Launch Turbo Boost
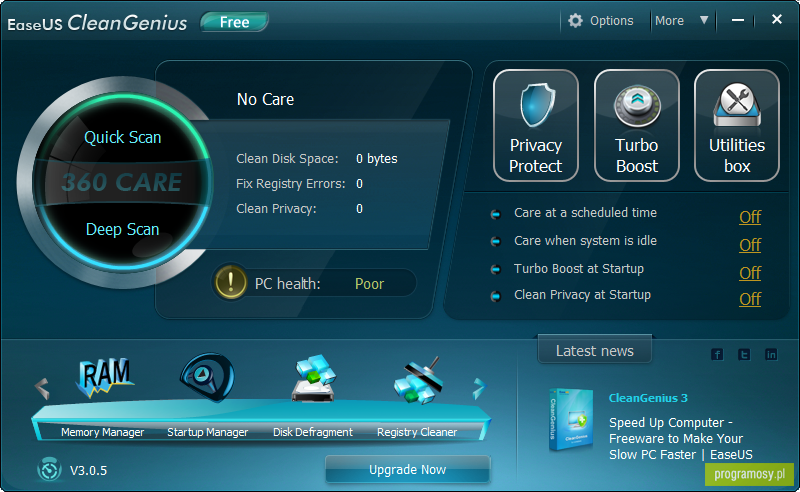 point(637,126)
